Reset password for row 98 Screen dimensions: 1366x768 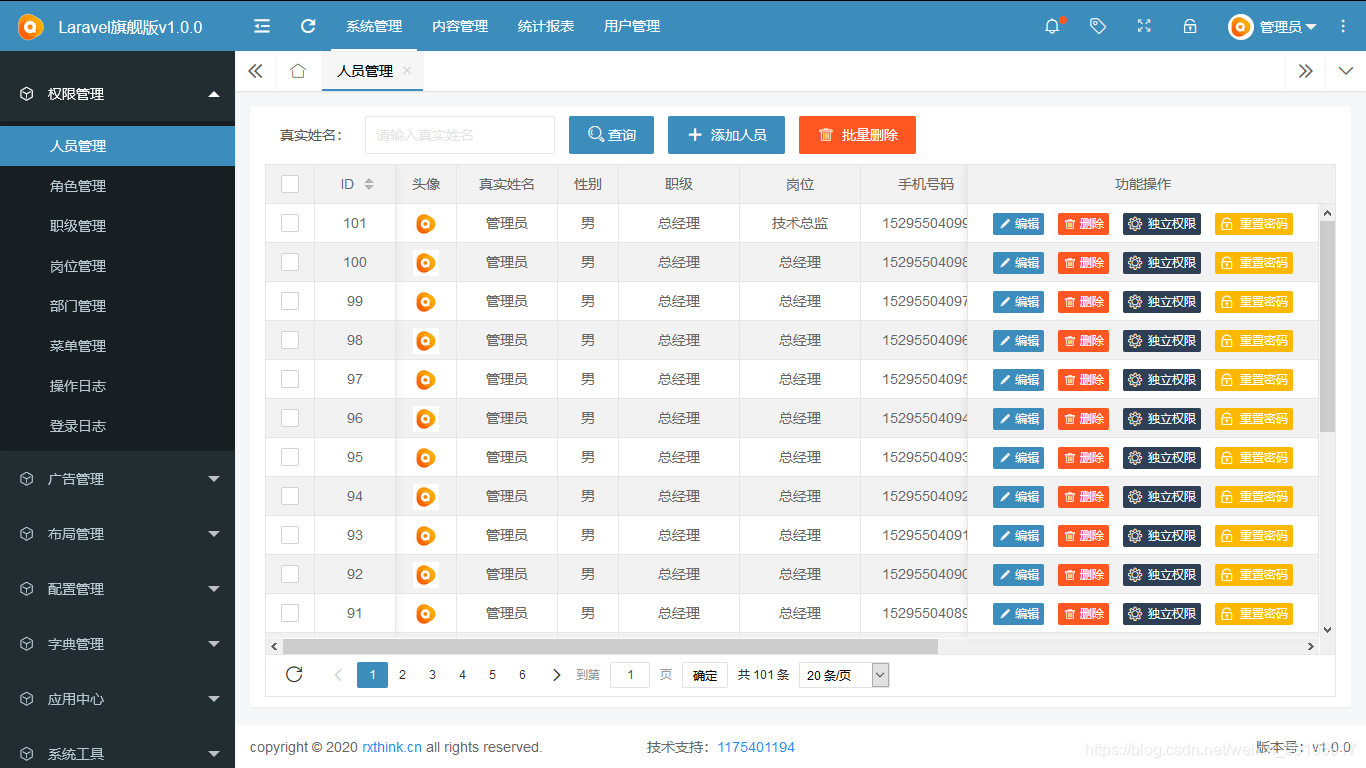coord(1253,341)
